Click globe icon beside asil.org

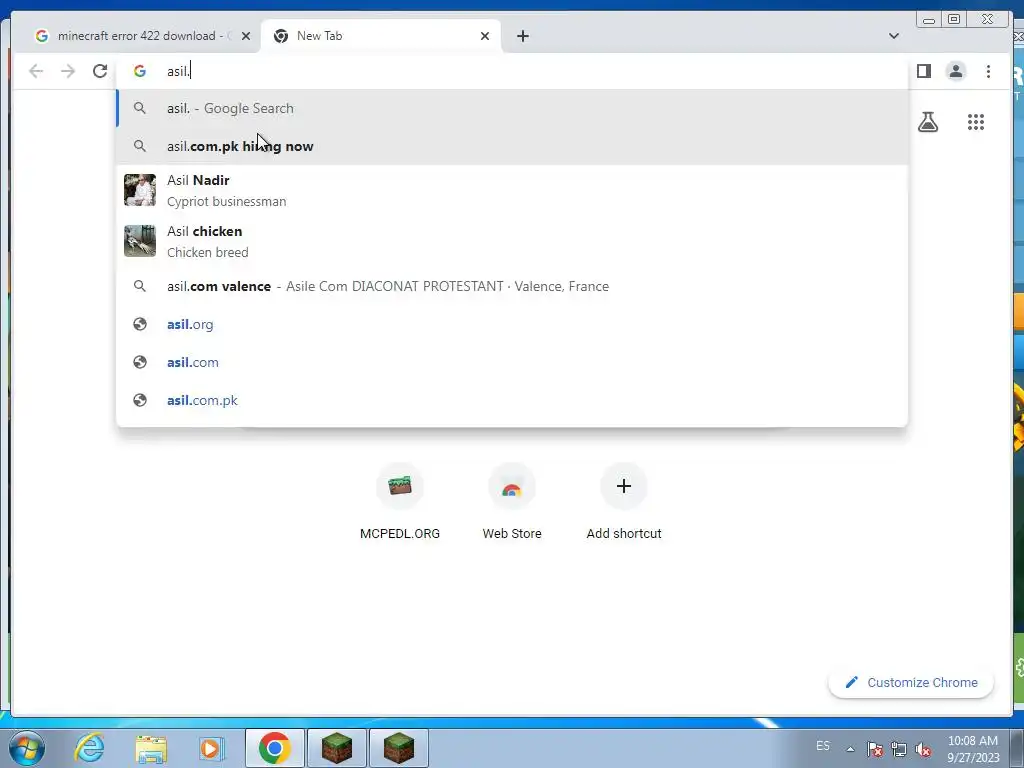tap(140, 324)
